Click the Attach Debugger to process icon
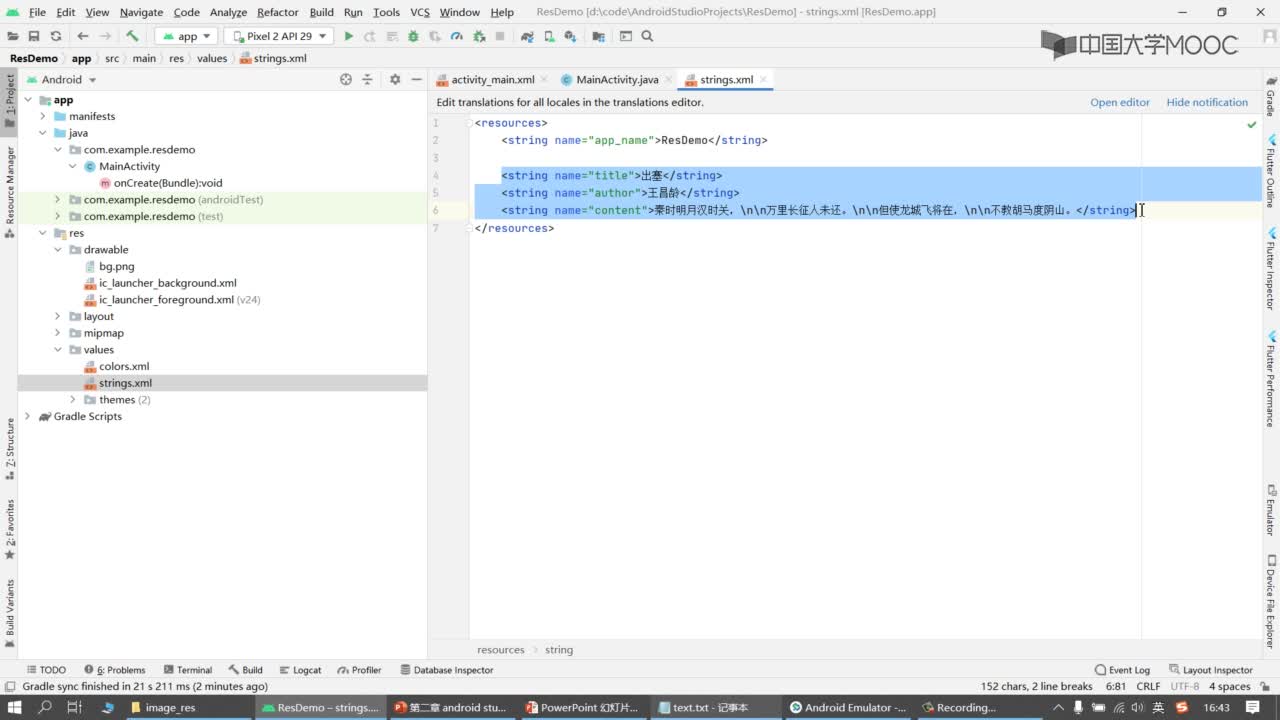The image size is (1280, 720). pyautogui.click(x=478, y=36)
